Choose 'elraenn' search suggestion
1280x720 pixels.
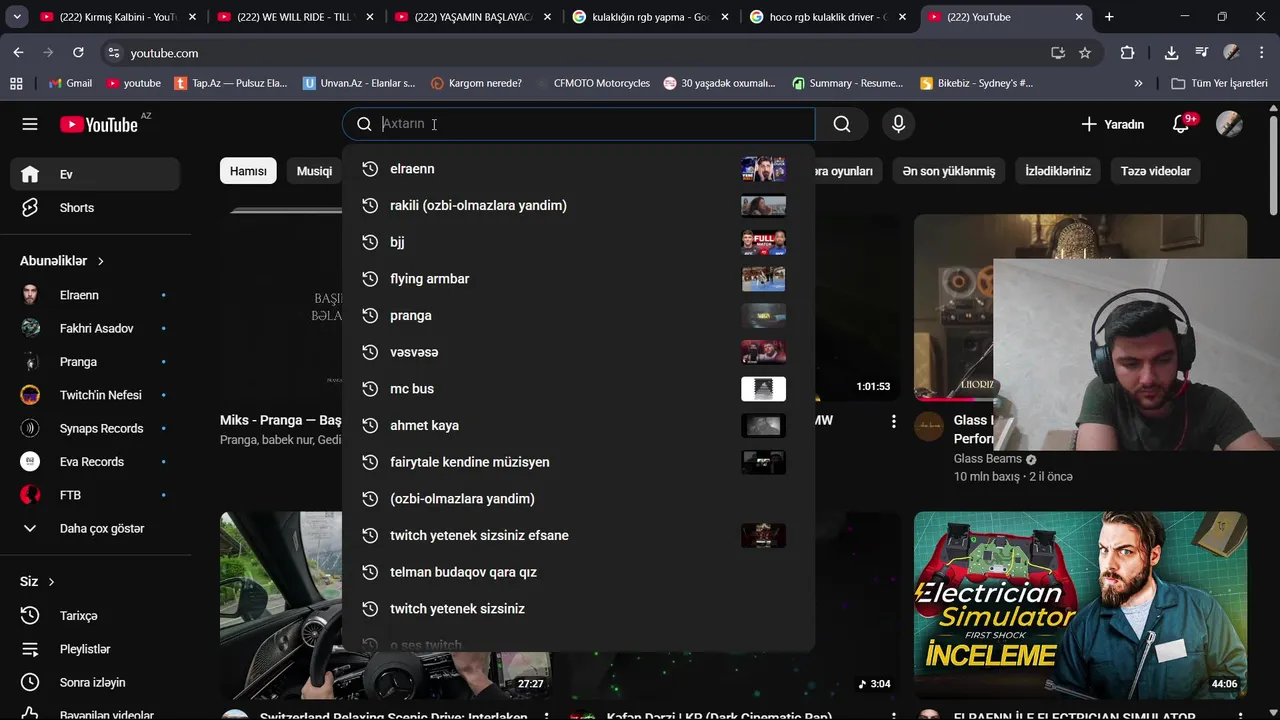pos(578,169)
